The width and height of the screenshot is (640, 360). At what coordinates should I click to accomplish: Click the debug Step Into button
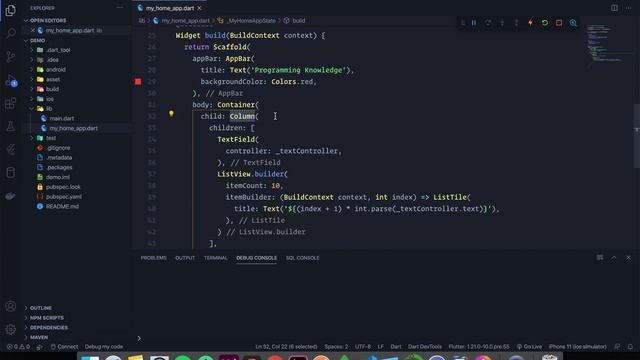502,23
